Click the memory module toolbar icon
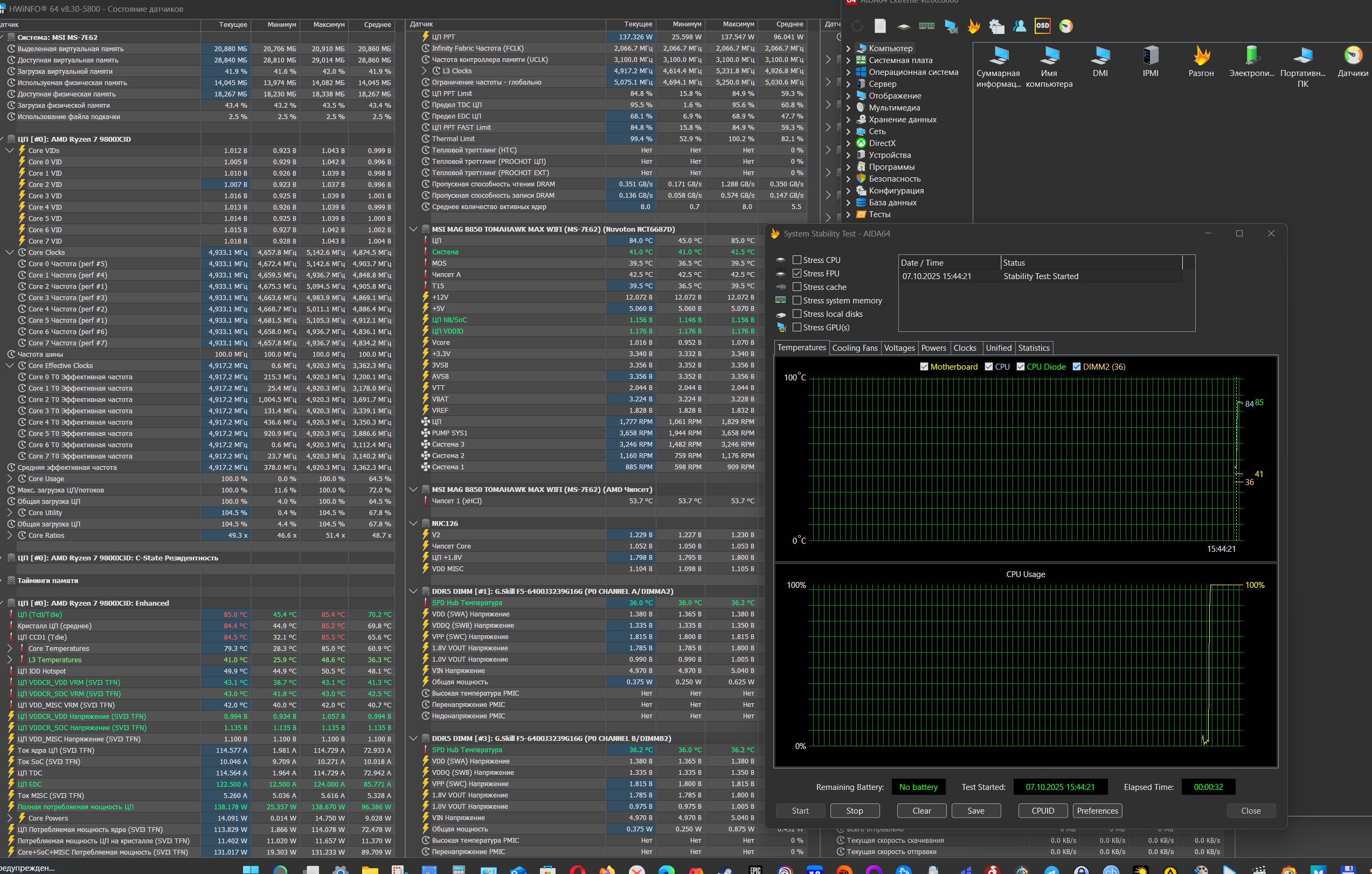1372x874 pixels. (x=926, y=26)
